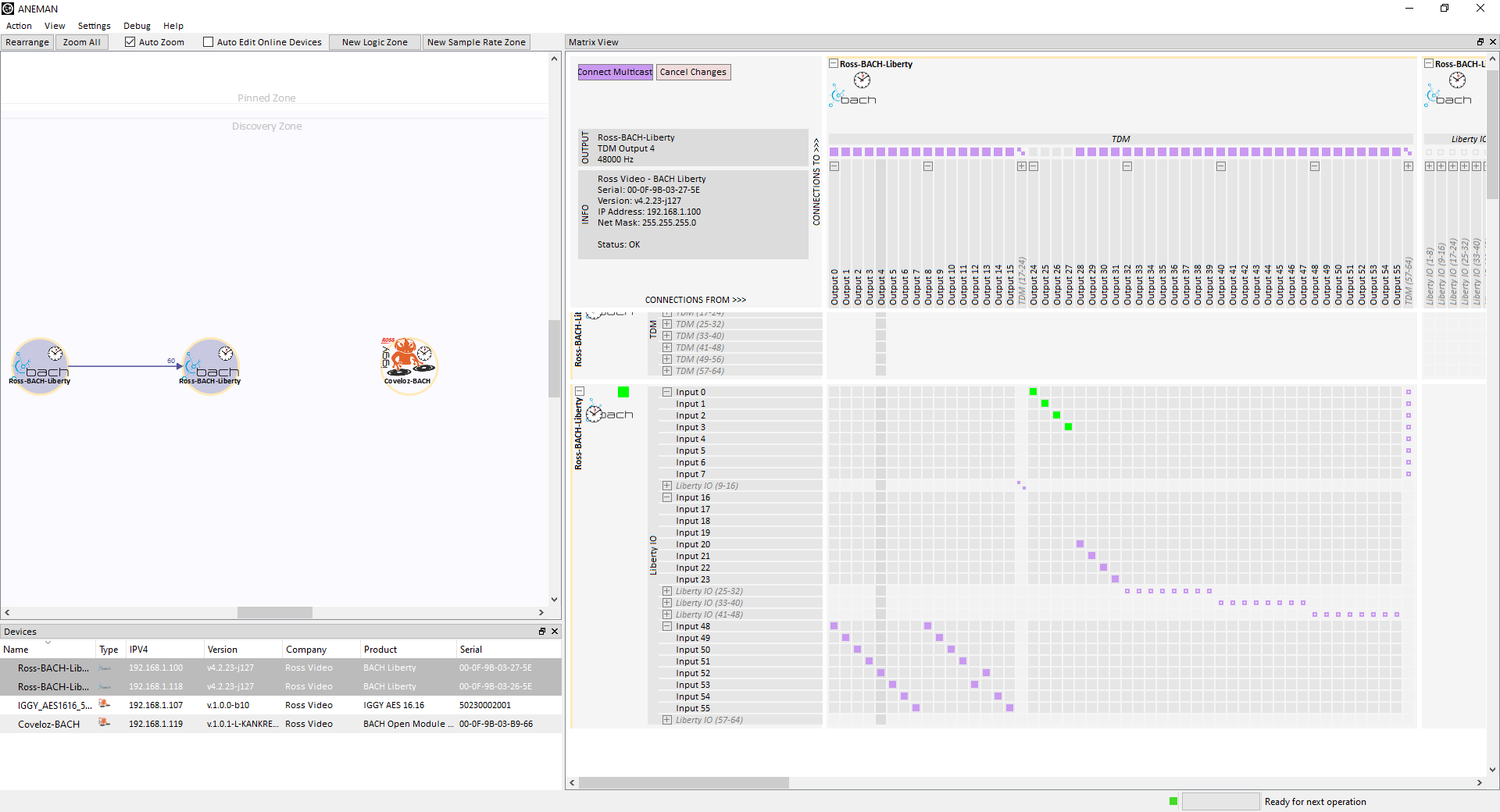Screen dimensions: 1500x812
Task: Click purple crosspoint at Input 23 row
Action: pyautogui.click(x=1115, y=579)
